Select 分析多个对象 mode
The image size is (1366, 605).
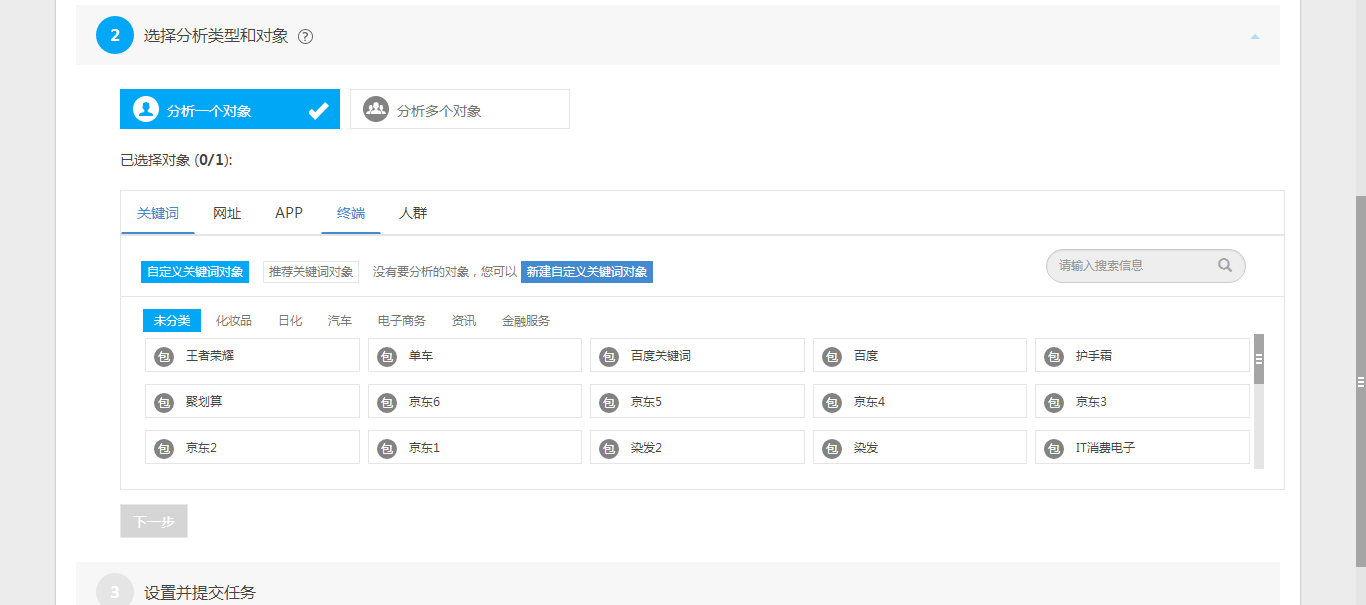point(459,110)
